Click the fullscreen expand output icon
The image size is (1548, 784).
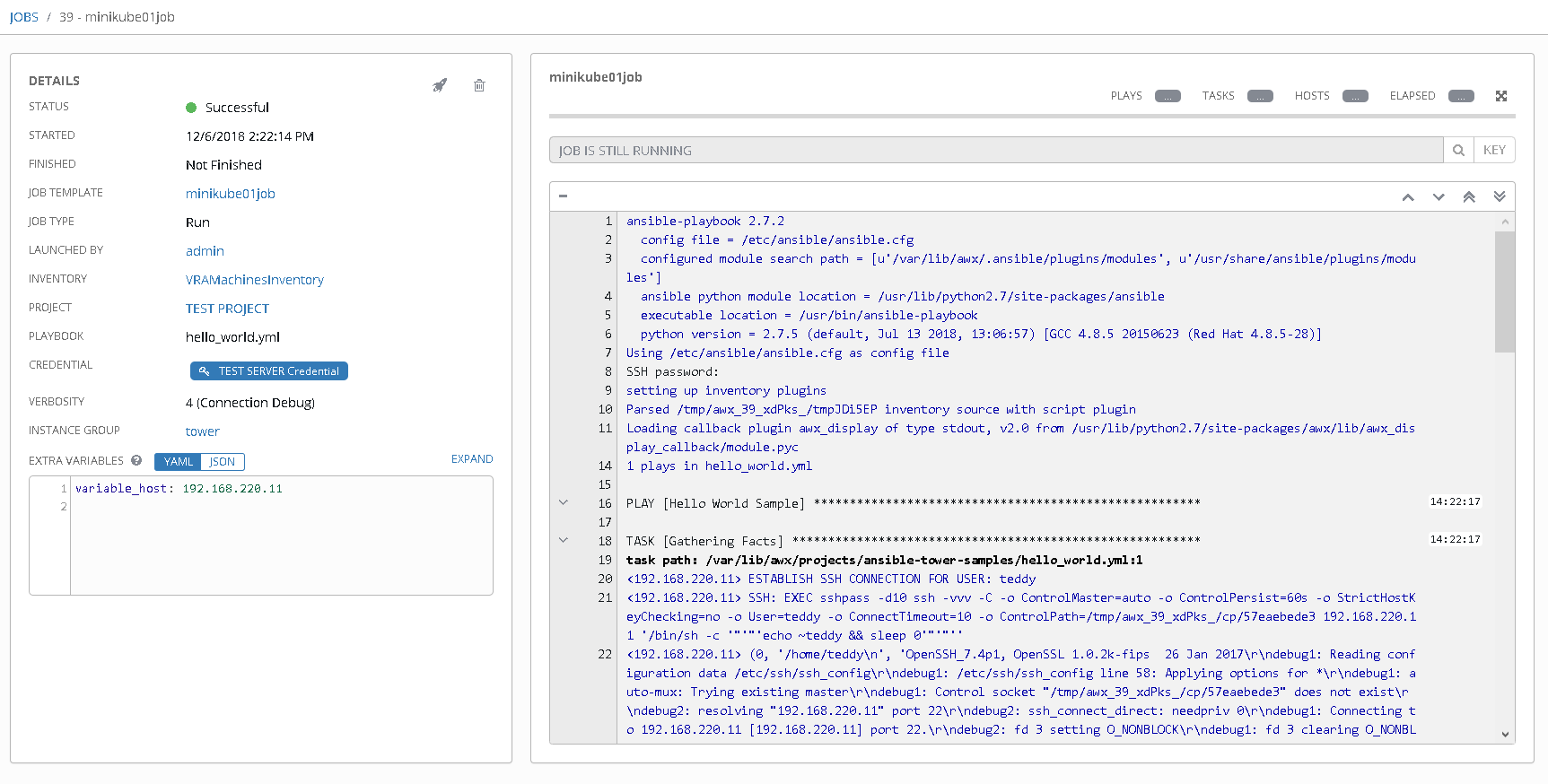click(1501, 96)
